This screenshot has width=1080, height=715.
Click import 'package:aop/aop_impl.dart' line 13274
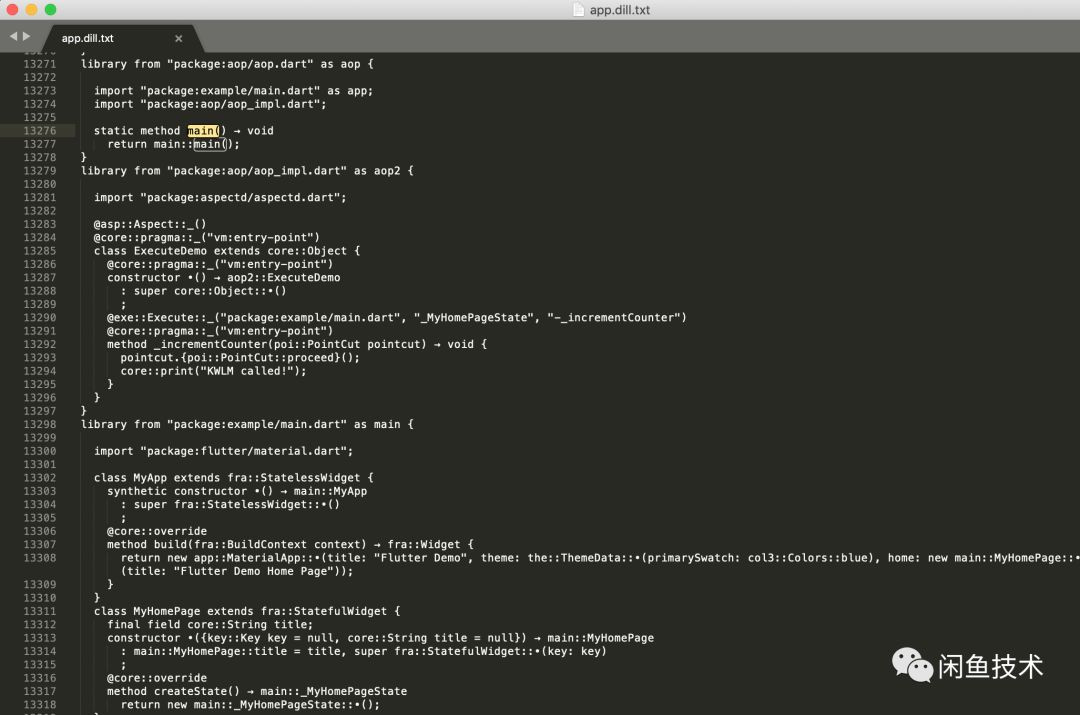click(x=210, y=104)
